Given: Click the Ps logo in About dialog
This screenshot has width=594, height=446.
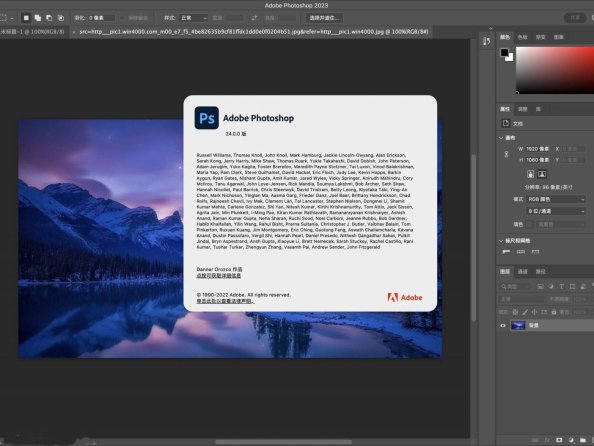Looking at the screenshot, I should coord(206,118).
